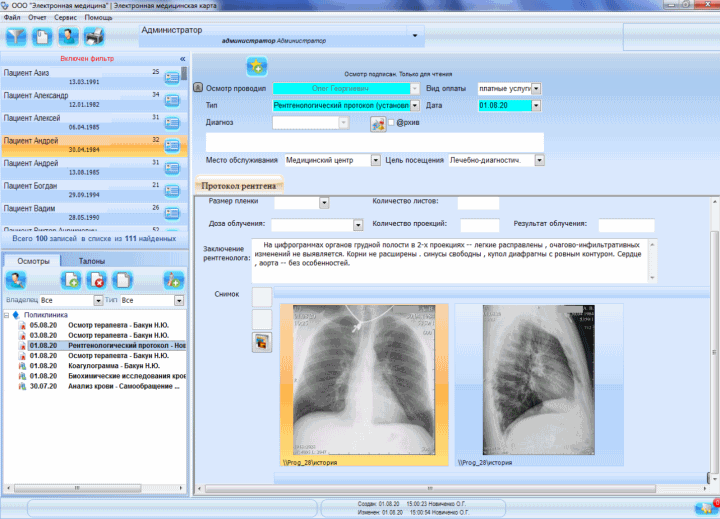Click 'Включен фильтр' filter status text
Screen dimensions: 720x519
87,59
